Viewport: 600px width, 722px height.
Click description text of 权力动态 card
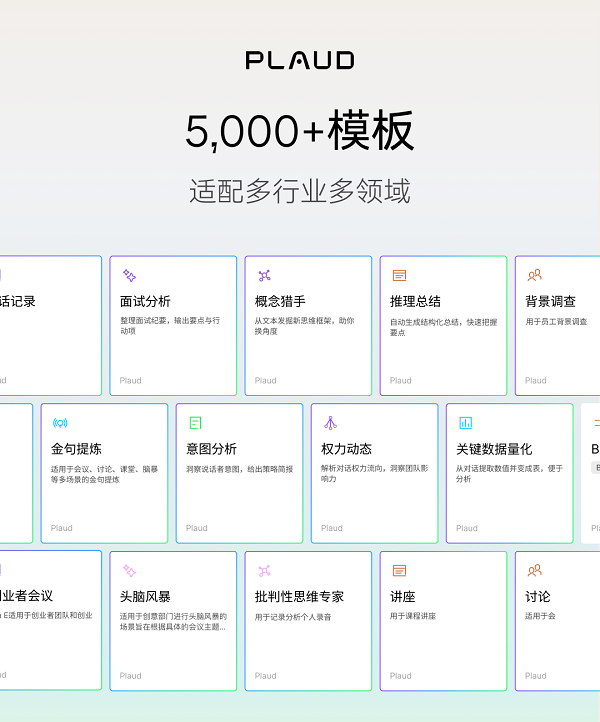[374, 473]
